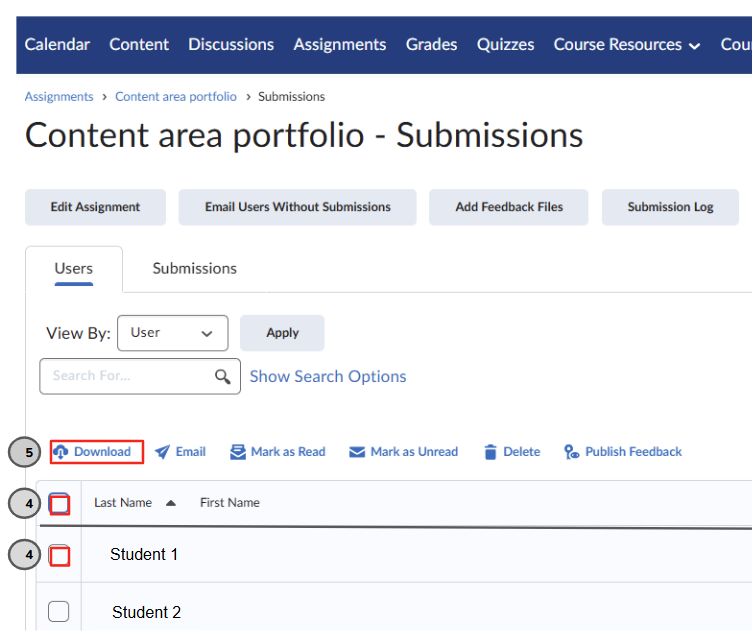Sort by the Last Name column header
Screen dimensions: 752x634
[x=123, y=503]
